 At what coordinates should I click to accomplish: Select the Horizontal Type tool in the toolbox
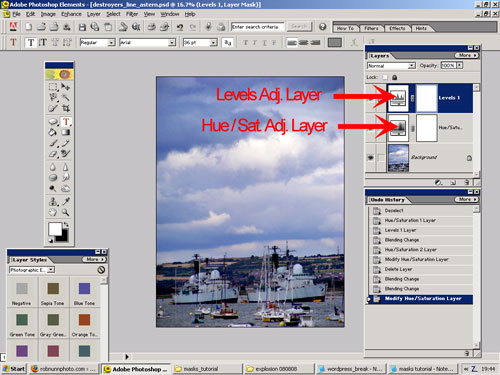click(66, 122)
